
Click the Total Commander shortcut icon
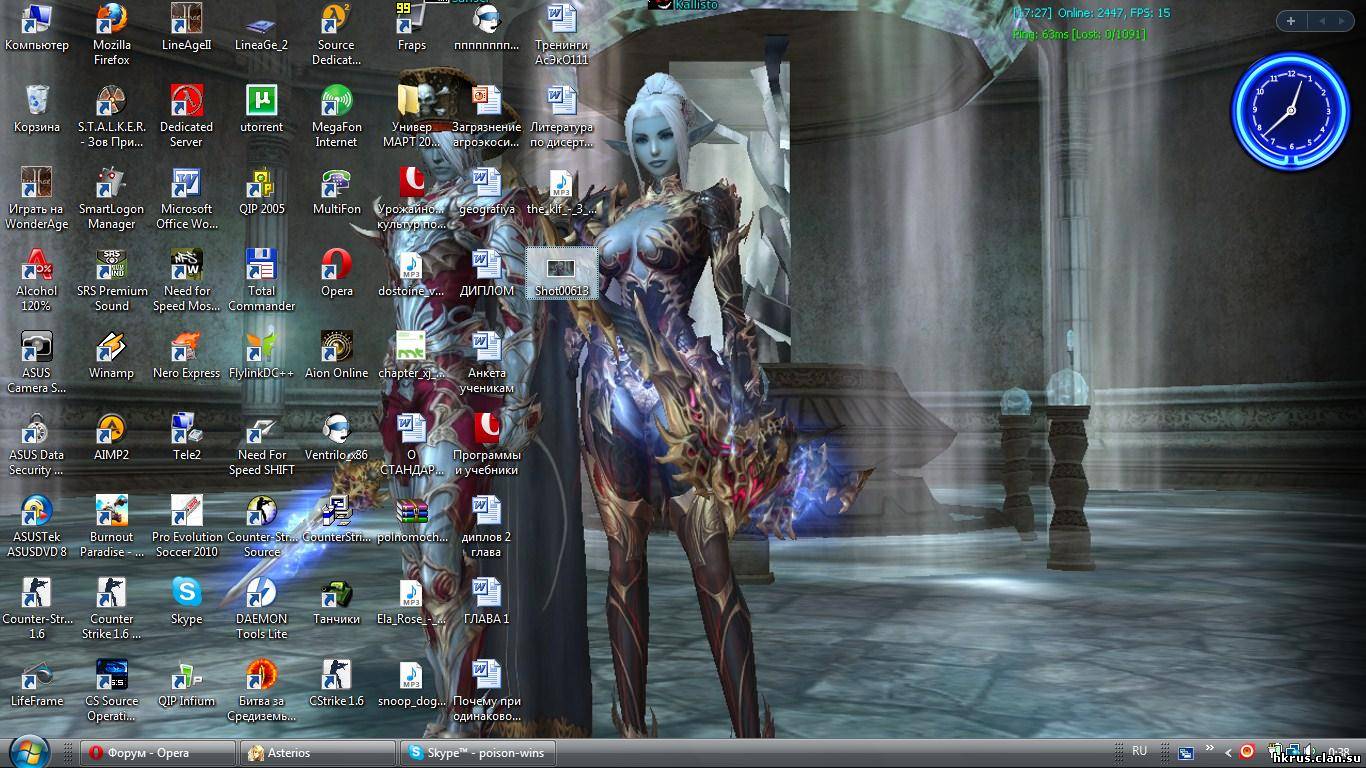(261, 266)
